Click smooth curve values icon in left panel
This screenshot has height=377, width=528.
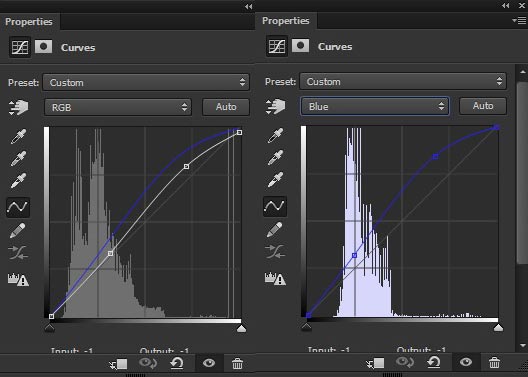tap(18, 253)
